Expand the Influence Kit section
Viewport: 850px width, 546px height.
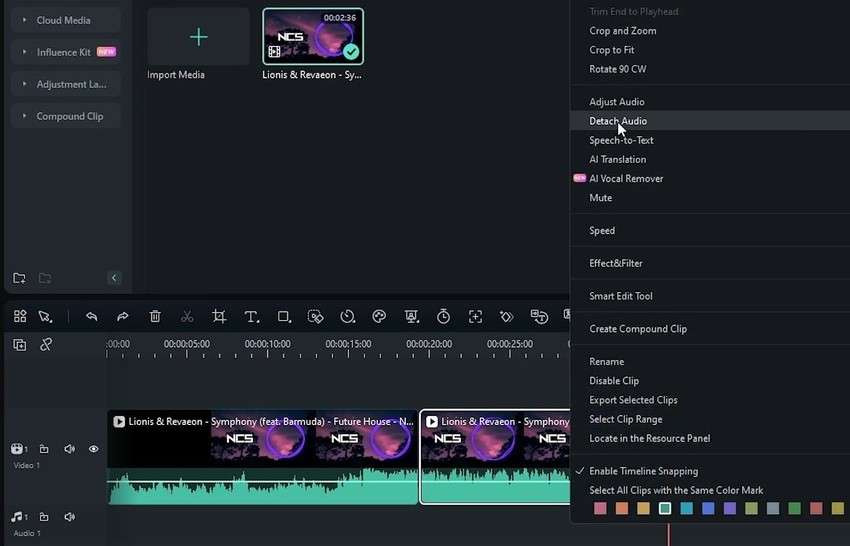click(x=24, y=52)
